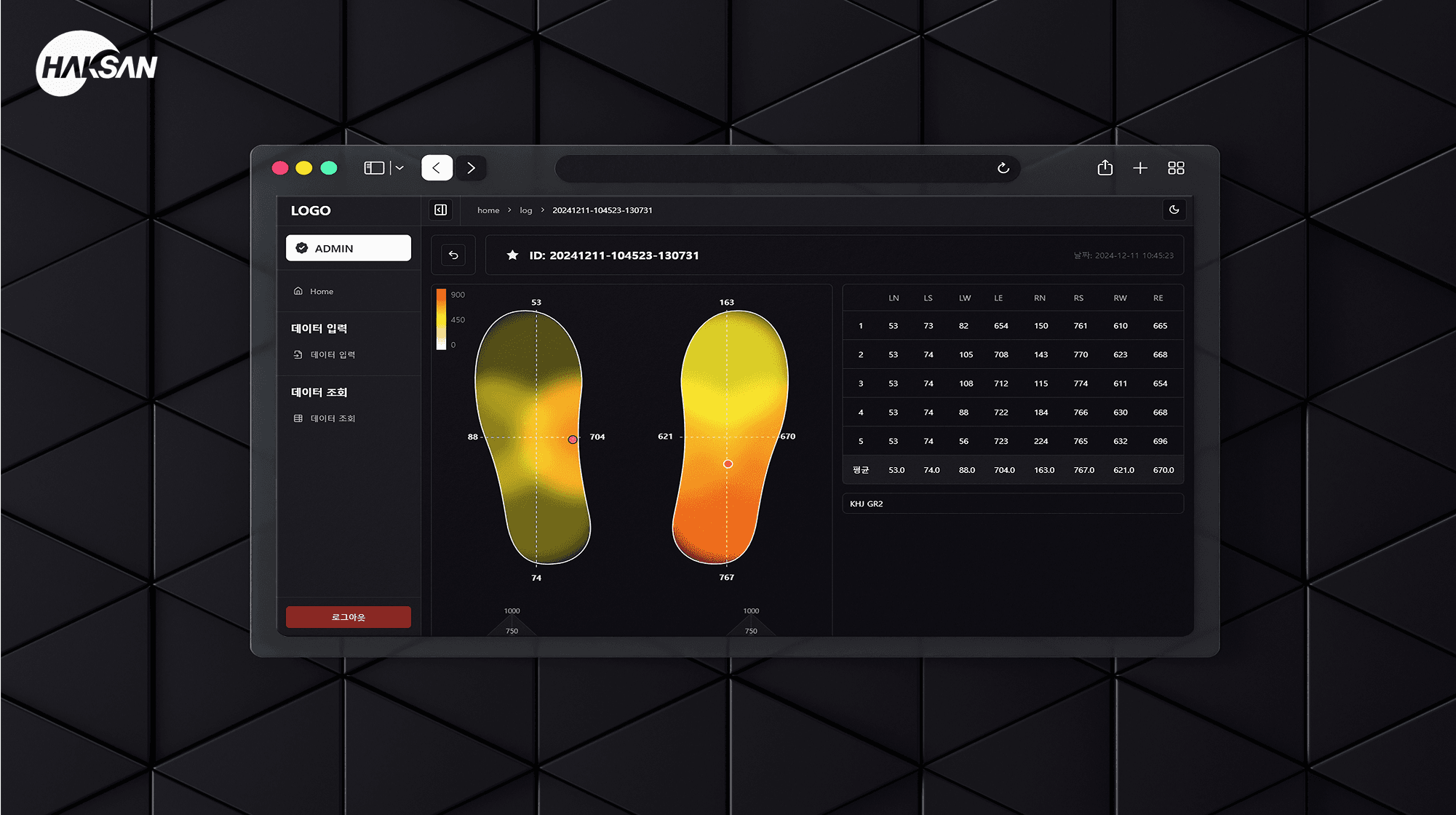Show tab overview grid icon
This screenshot has height=815, width=1456.
pyautogui.click(x=1176, y=168)
